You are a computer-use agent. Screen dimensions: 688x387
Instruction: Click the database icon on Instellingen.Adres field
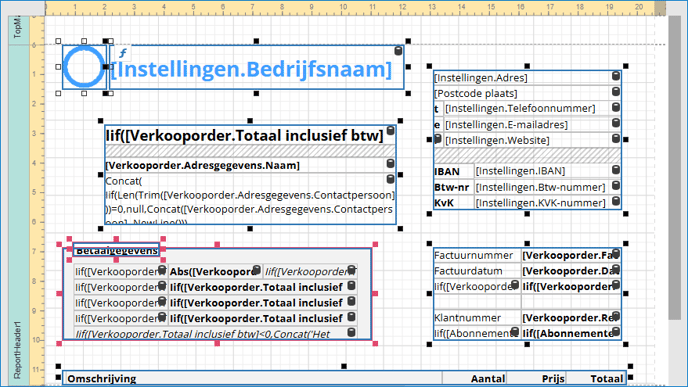tap(616, 76)
